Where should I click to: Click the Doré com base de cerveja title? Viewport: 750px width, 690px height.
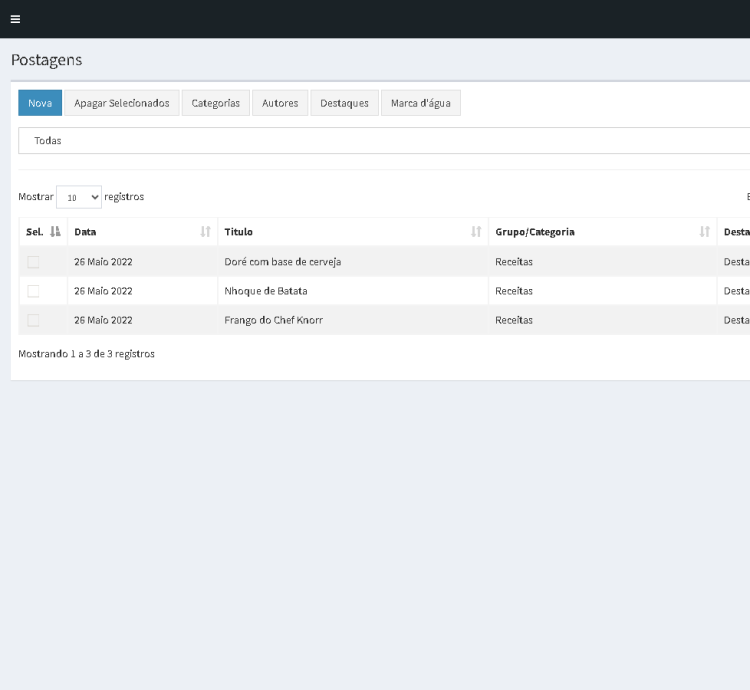[283, 262]
